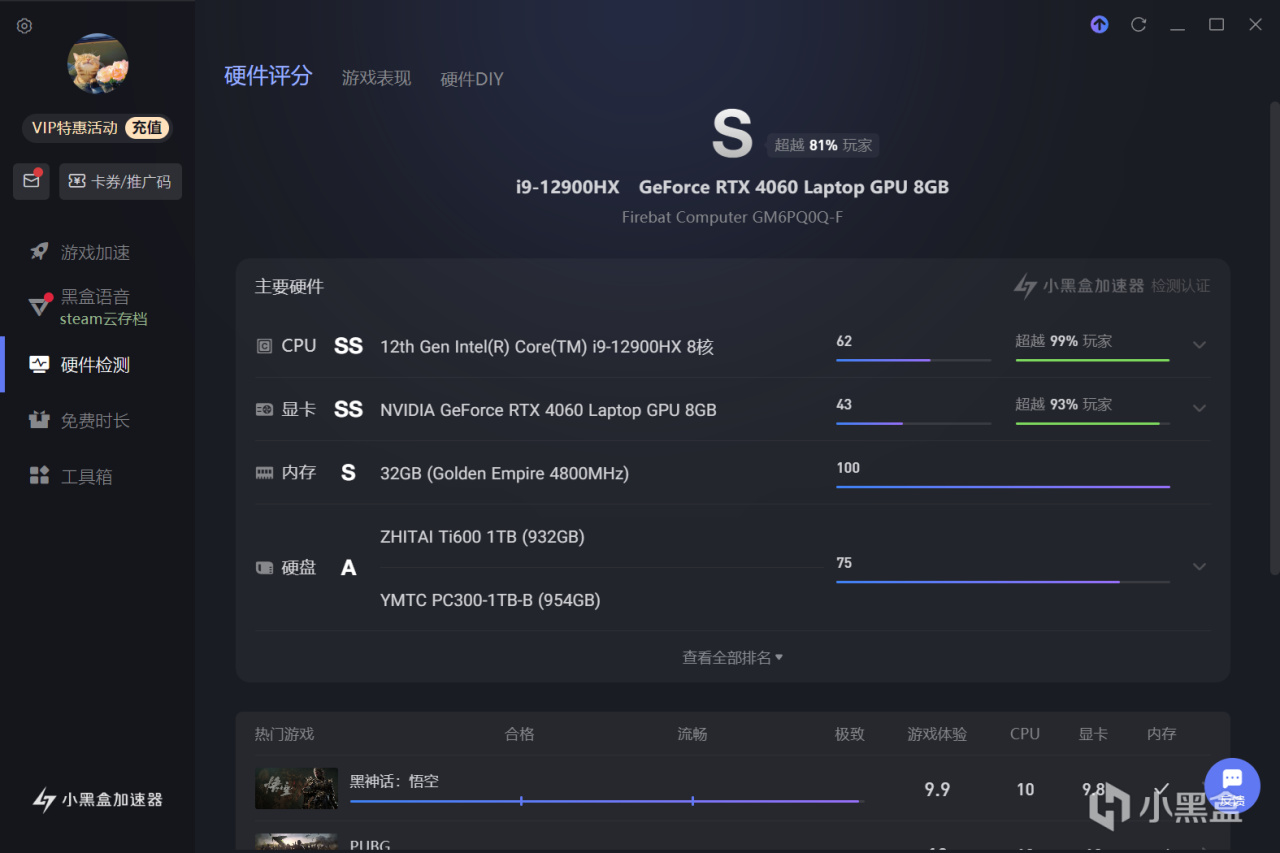This screenshot has width=1280, height=853.
Task: Open the feedback chat bubble button
Action: (x=1232, y=785)
